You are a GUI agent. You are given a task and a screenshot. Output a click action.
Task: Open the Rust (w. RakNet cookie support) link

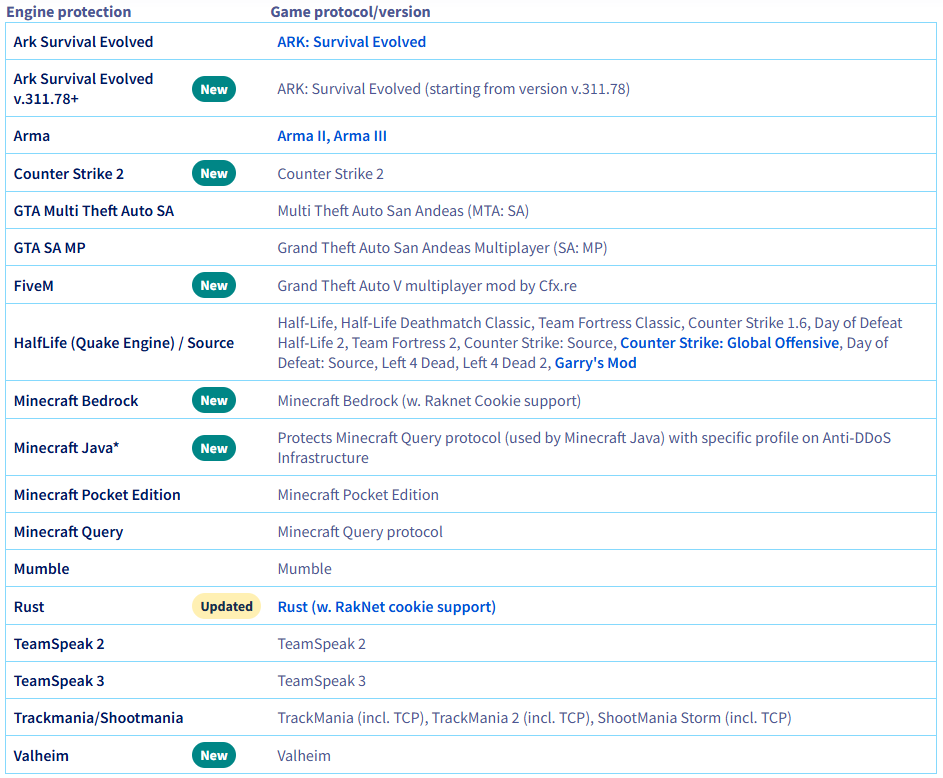387,607
